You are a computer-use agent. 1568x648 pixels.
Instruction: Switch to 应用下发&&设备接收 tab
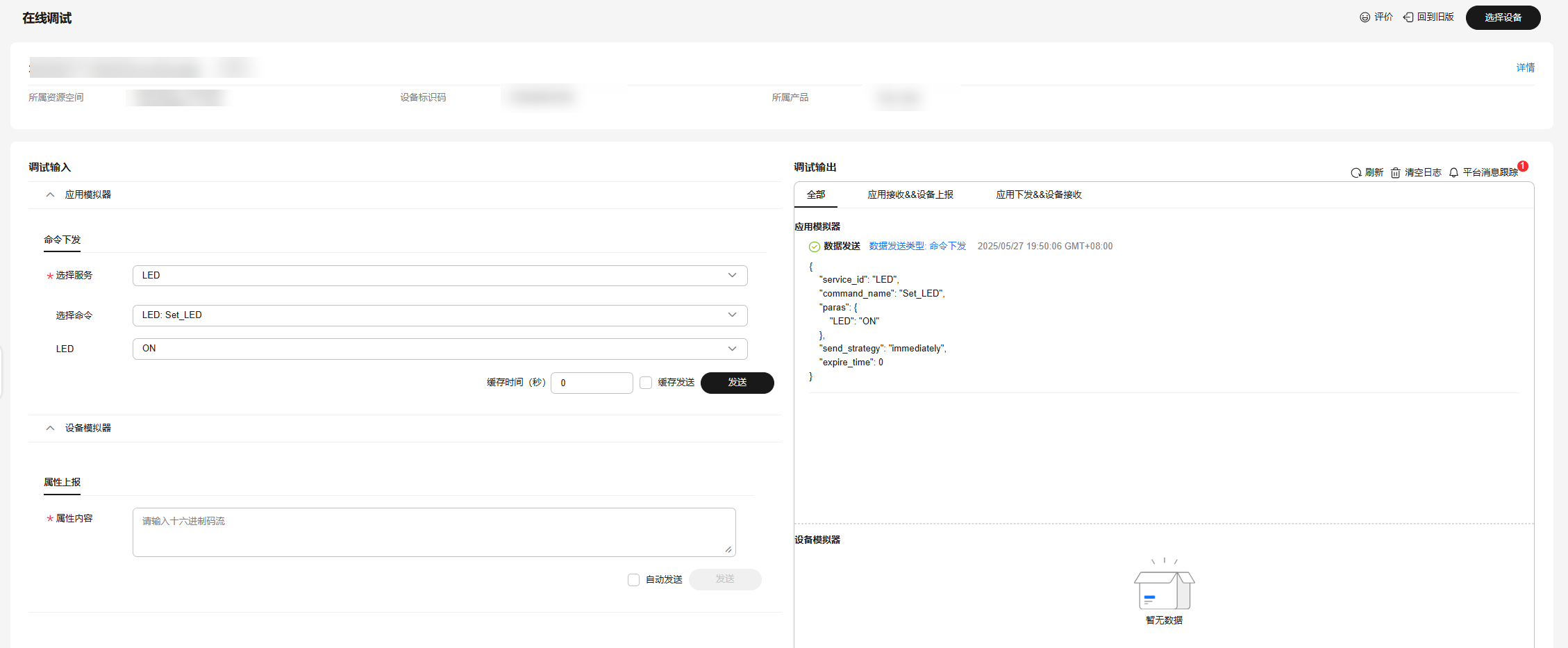click(1039, 195)
